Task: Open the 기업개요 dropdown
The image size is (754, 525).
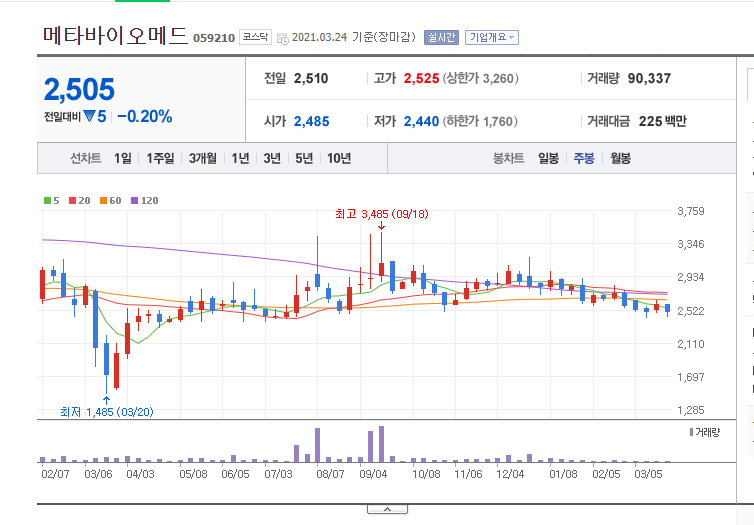Action: (492, 38)
